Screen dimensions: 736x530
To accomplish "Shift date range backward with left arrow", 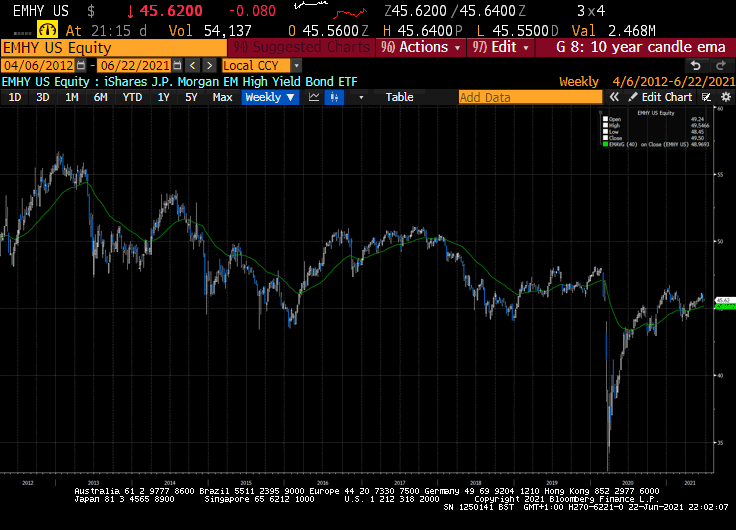I will pyautogui.click(x=192, y=65).
